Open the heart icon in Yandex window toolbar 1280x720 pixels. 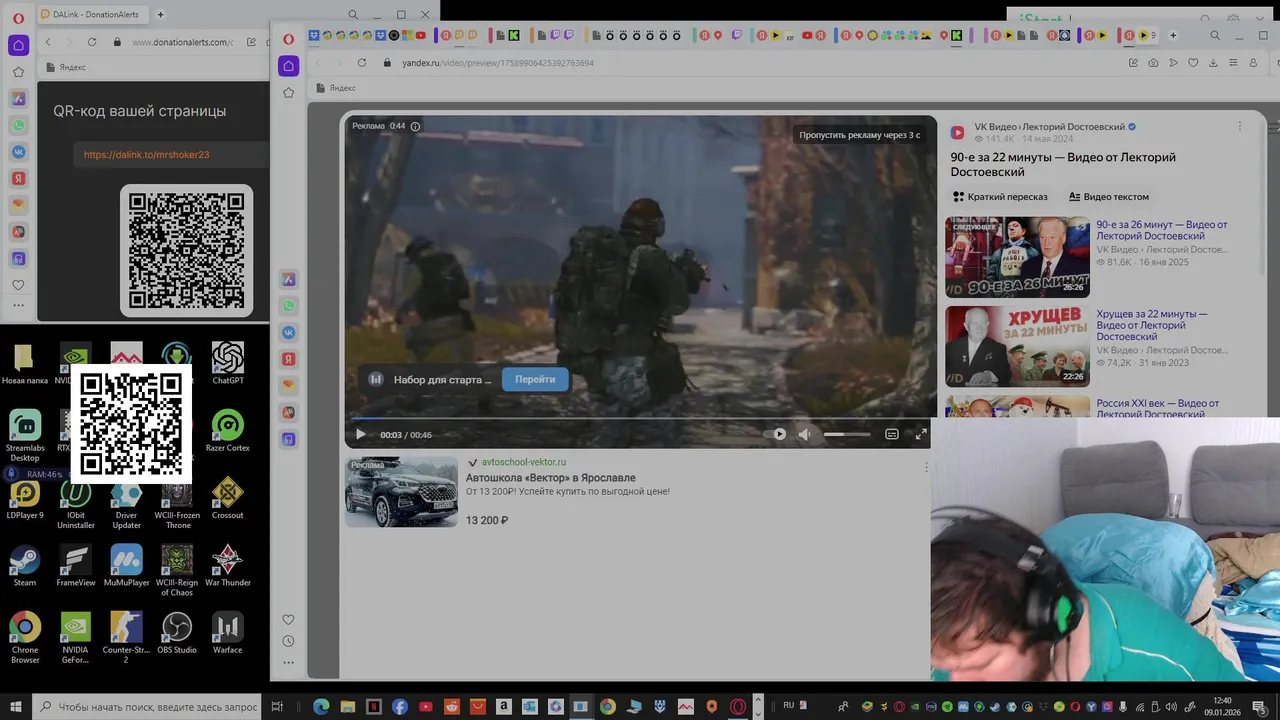tap(1193, 62)
